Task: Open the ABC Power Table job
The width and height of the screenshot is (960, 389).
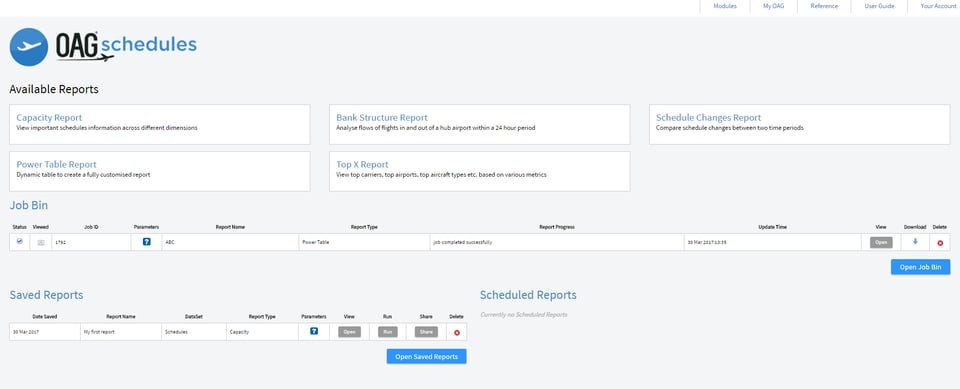Action: pos(881,242)
